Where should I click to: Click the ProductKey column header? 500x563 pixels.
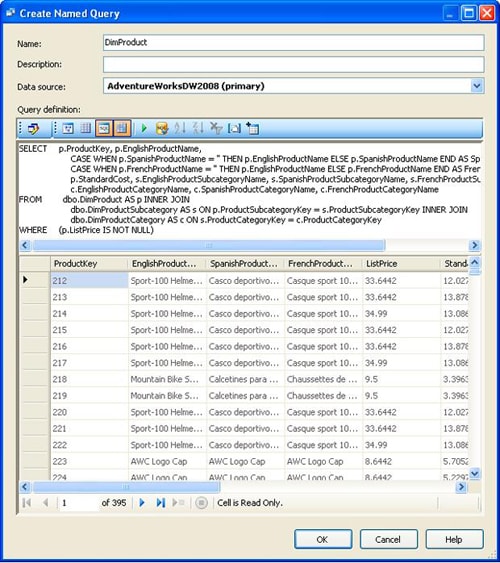89,264
